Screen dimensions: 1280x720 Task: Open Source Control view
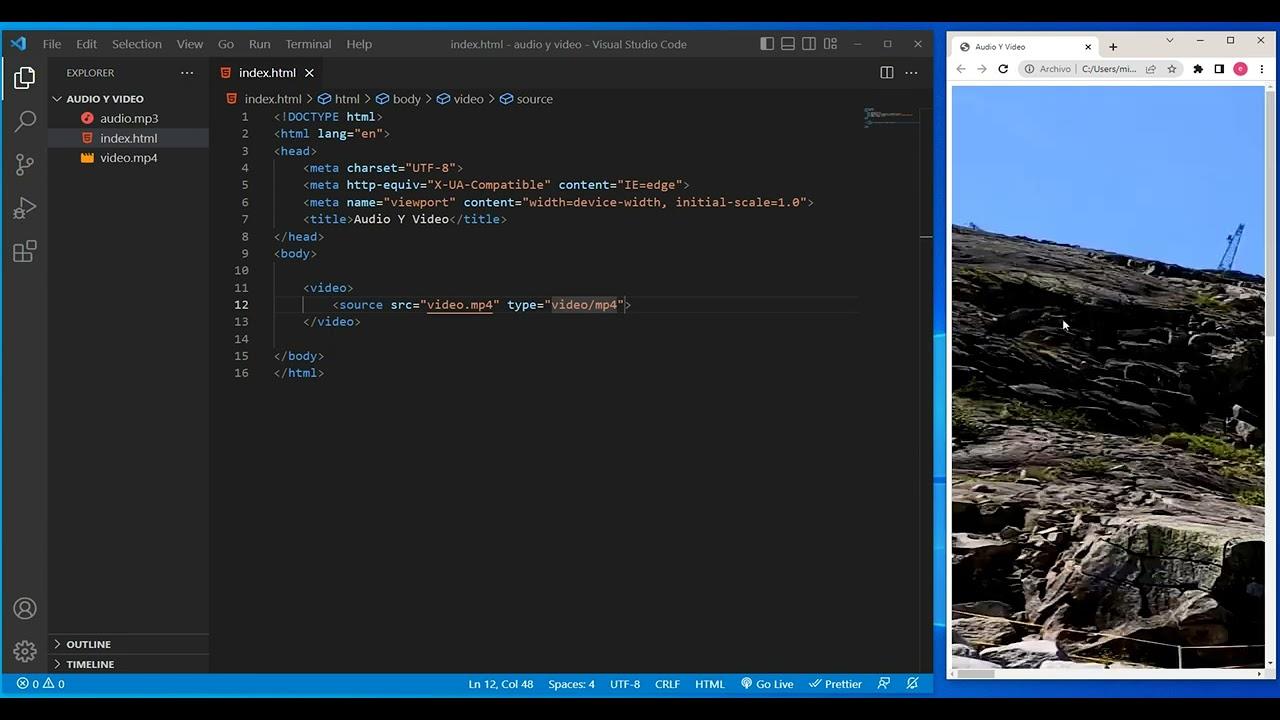25,164
